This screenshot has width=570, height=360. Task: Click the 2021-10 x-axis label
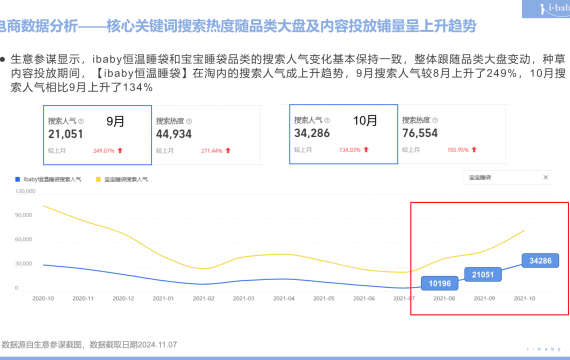click(525, 299)
